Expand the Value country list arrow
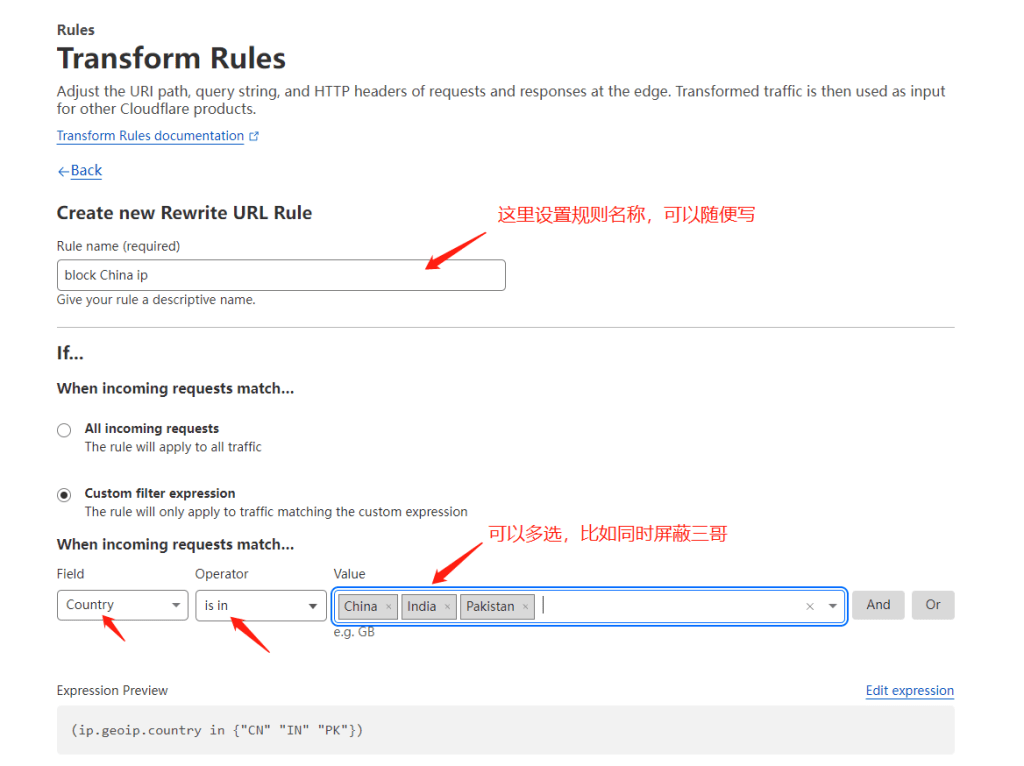 pos(833,606)
